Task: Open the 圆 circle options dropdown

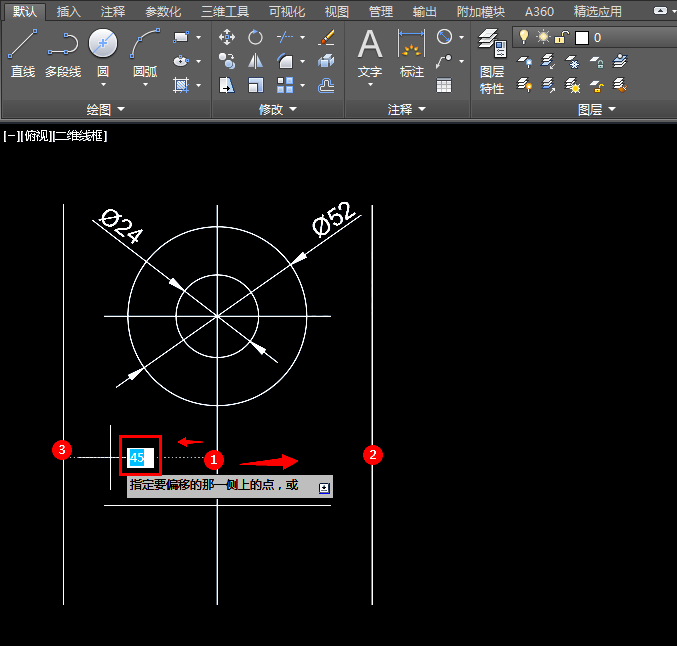Action: [x=102, y=85]
